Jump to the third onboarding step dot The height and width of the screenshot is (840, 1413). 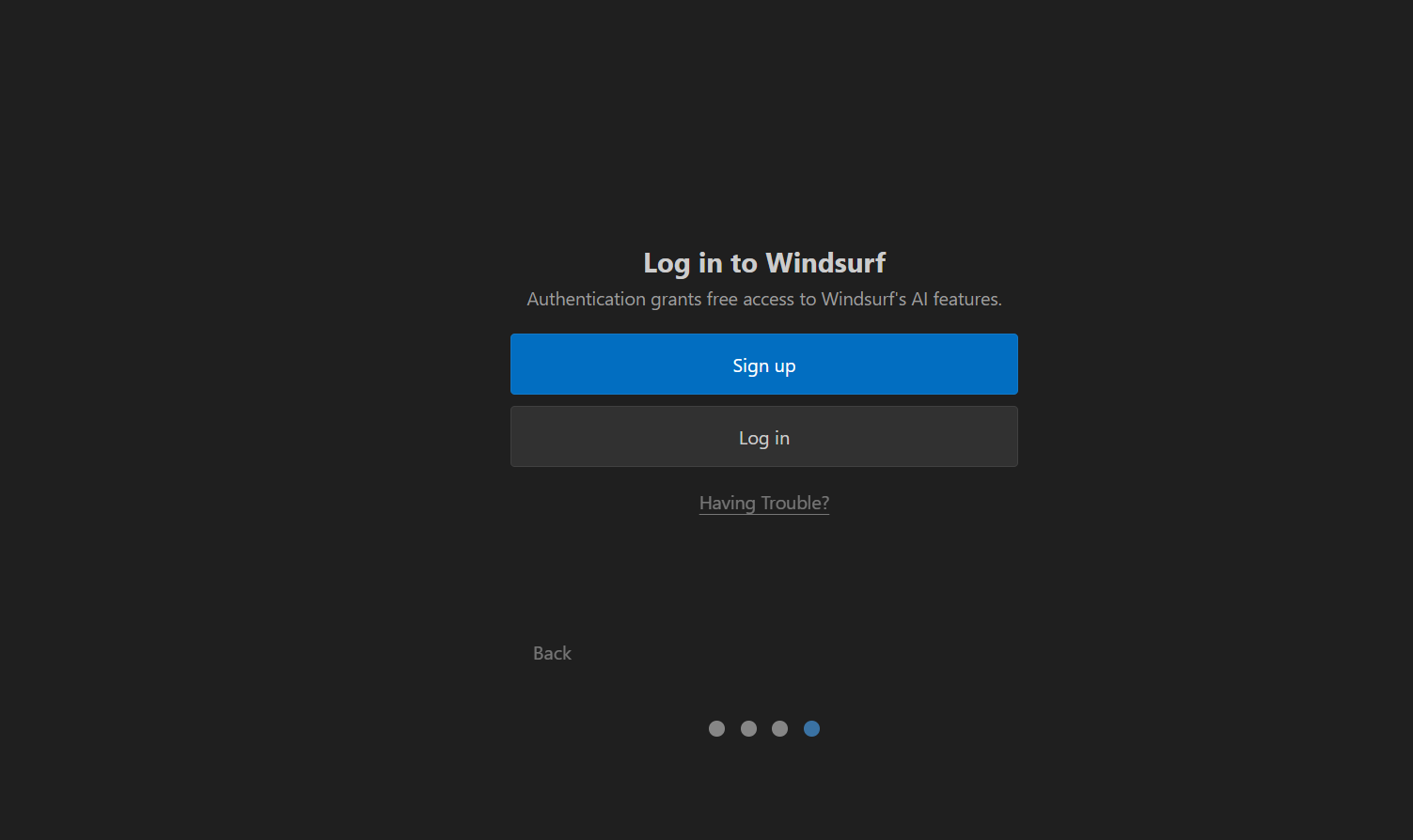pos(779,728)
